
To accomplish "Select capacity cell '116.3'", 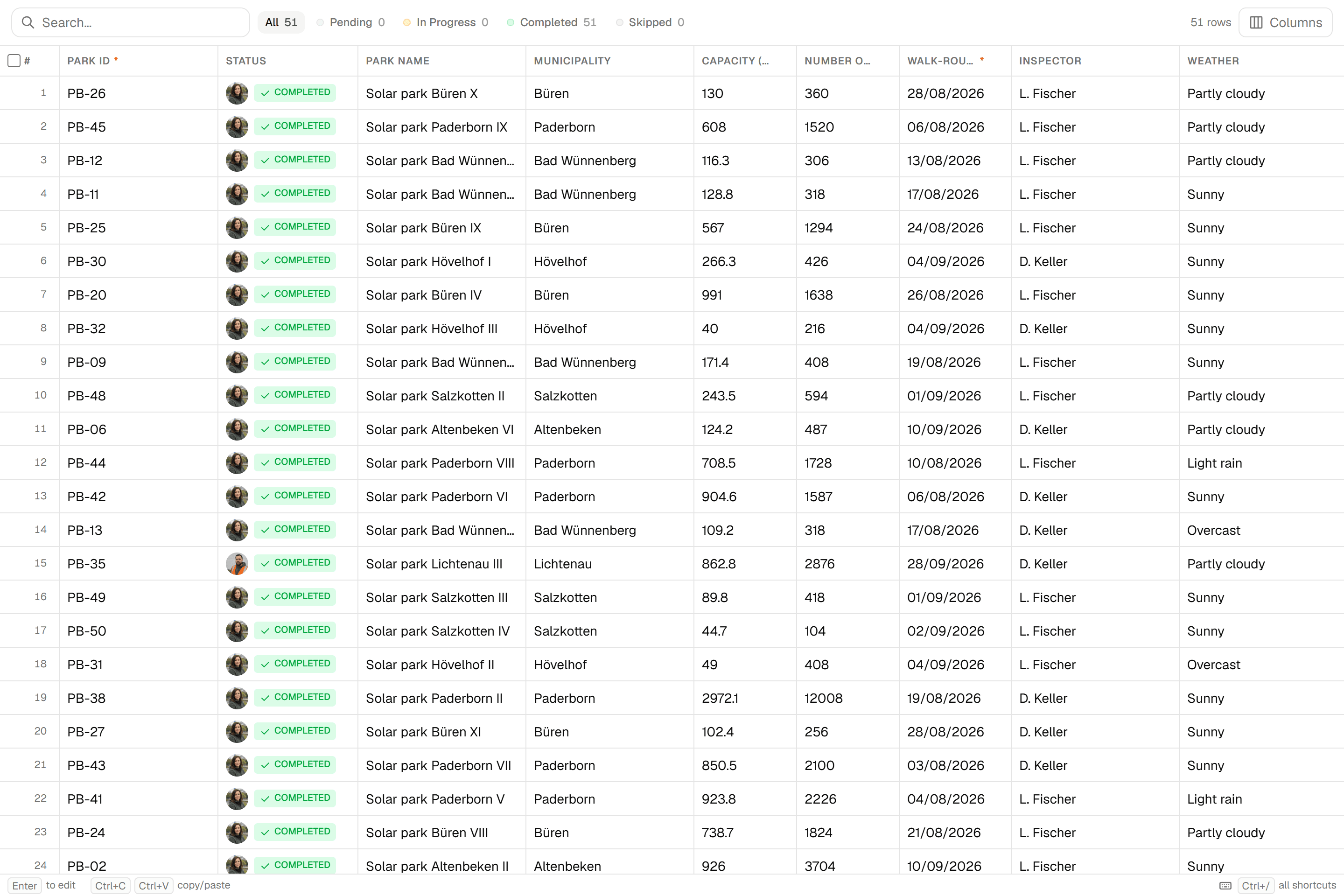I will tap(745, 161).
